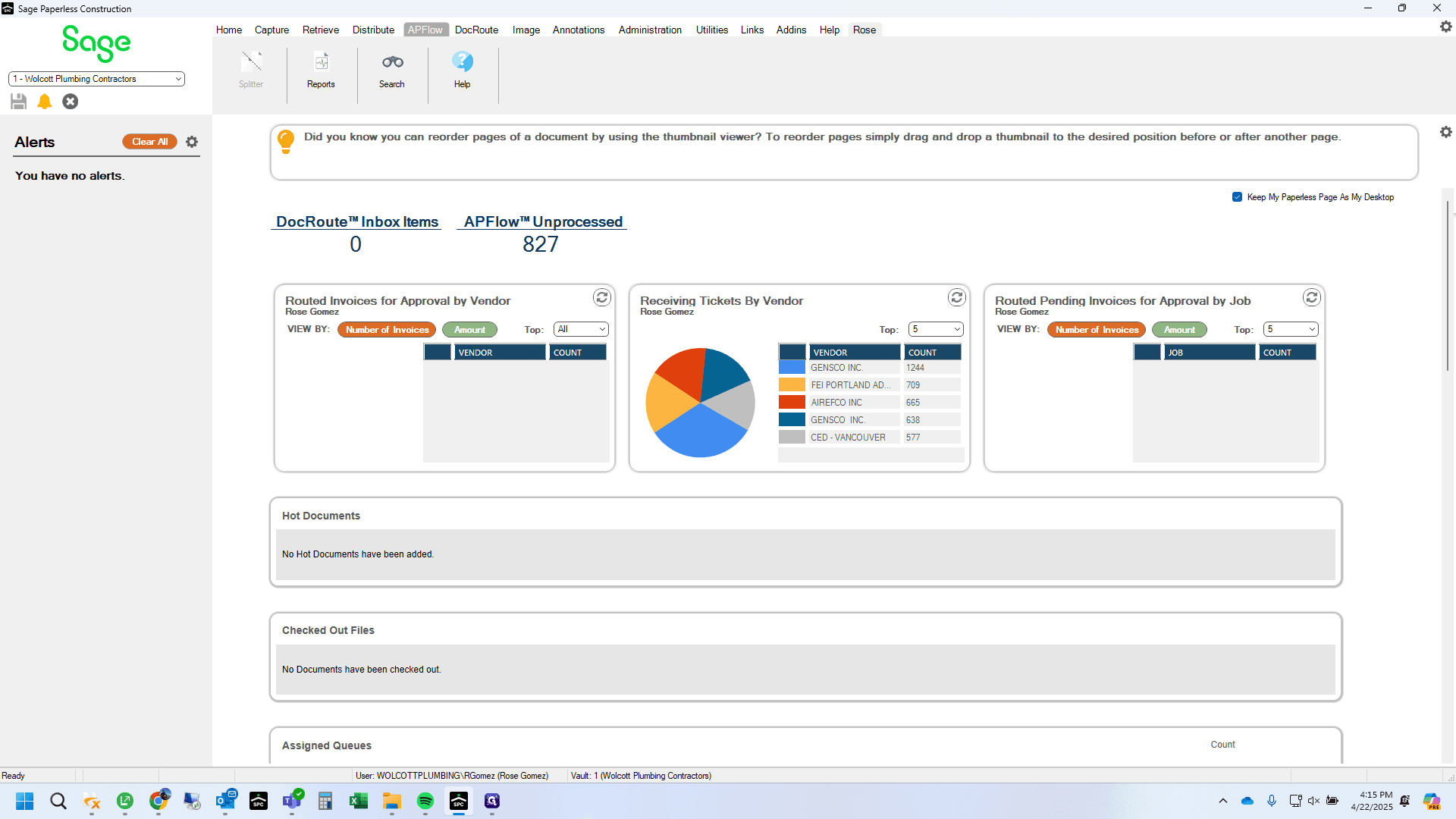The image size is (1456, 819).
Task: Click the Receiving Tickets pie chart
Action: tap(700, 403)
